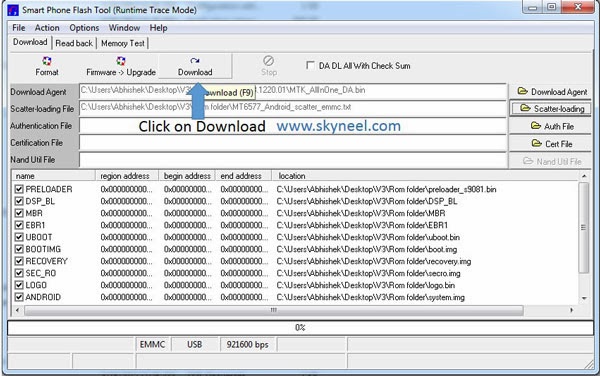Uncheck the PRELOADER partition checkbox
Screen dimensions: 600x376
19,189
